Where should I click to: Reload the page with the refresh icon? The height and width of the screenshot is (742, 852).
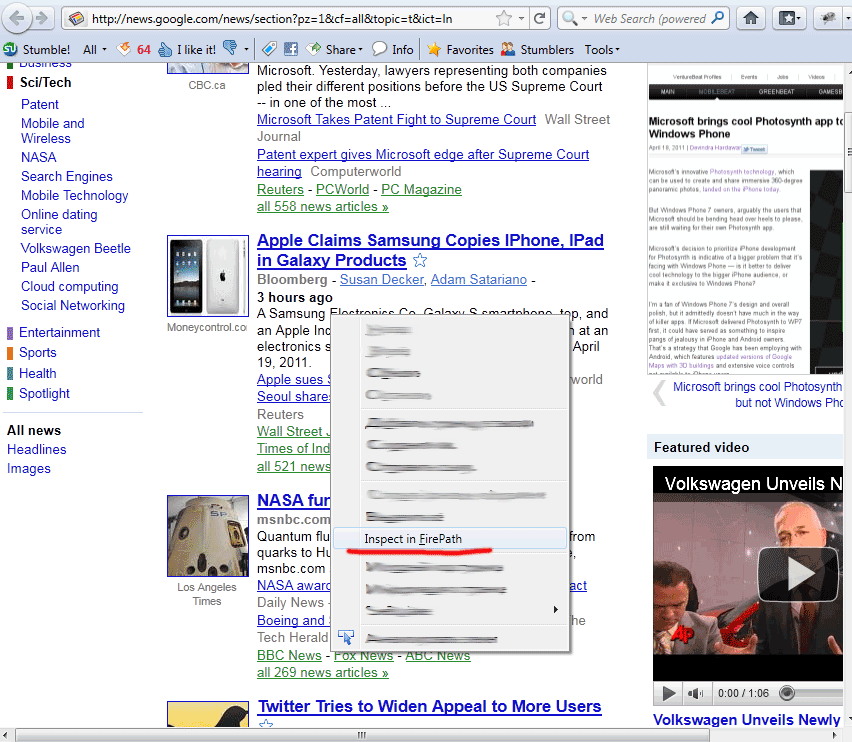pyautogui.click(x=539, y=19)
